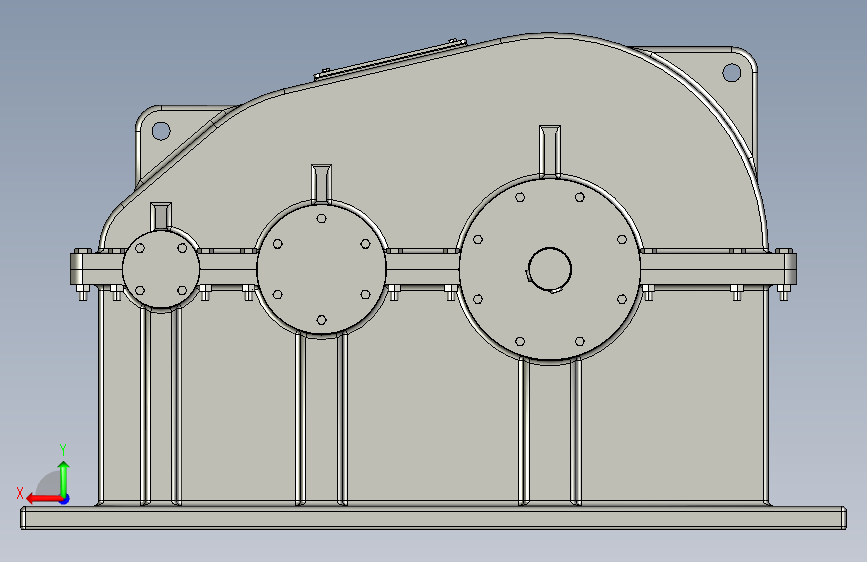The width and height of the screenshot is (867, 562).
Task: Select the inspection cover plate on the sloped top
Action: pos(390,60)
